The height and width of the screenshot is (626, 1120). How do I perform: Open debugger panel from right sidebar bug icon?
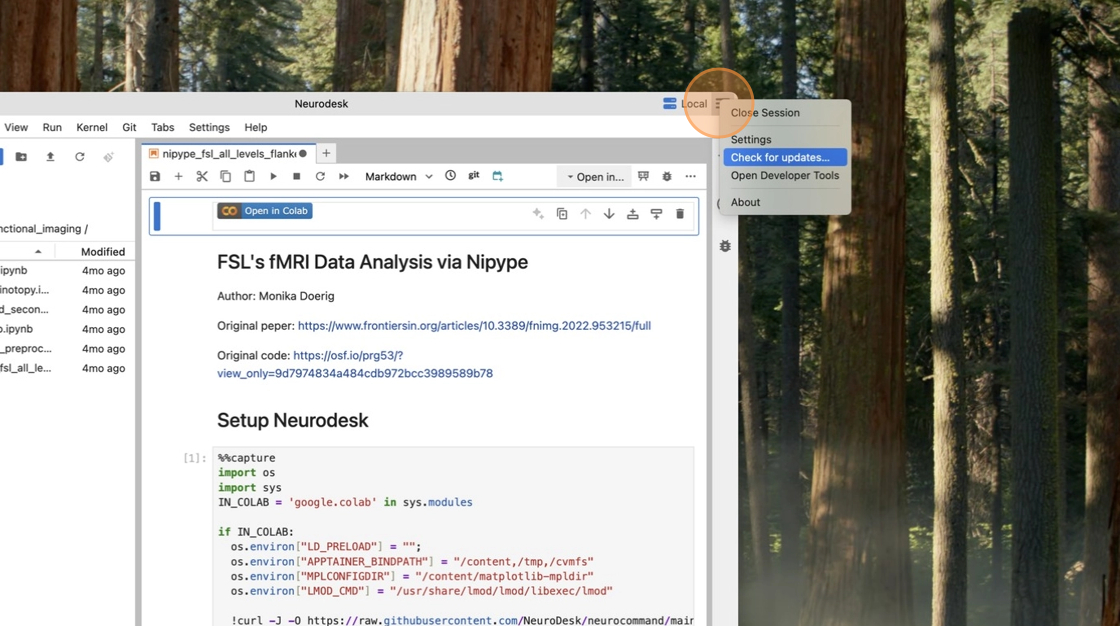pos(725,246)
